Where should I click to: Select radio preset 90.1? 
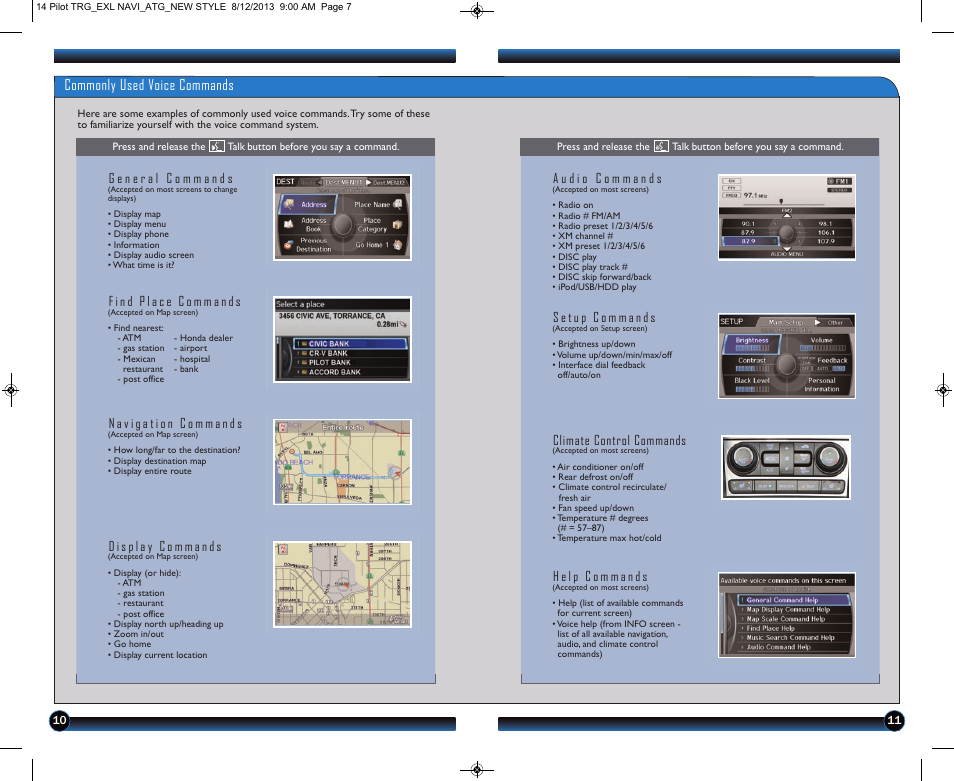click(748, 224)
